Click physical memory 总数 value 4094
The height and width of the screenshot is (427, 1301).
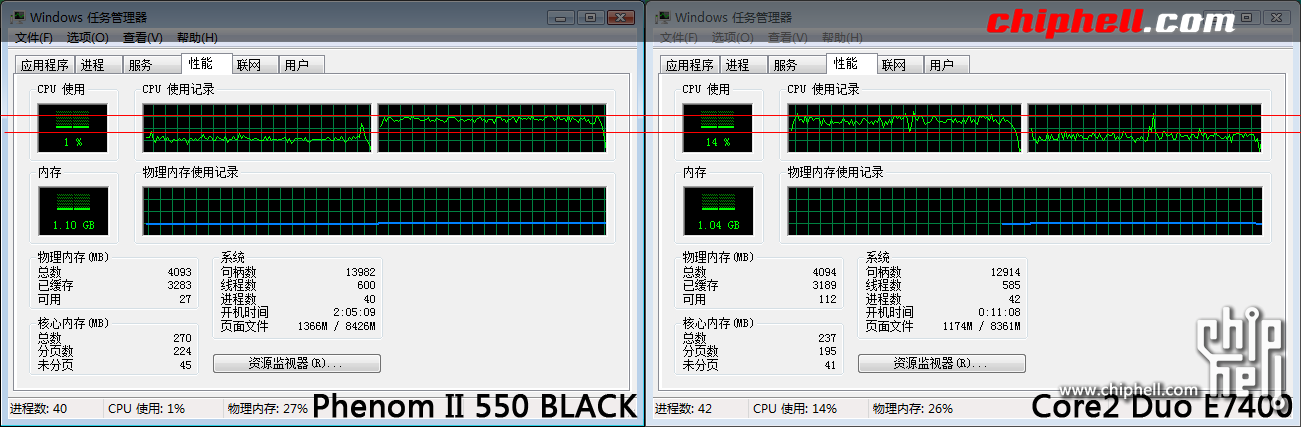point(825,272)
